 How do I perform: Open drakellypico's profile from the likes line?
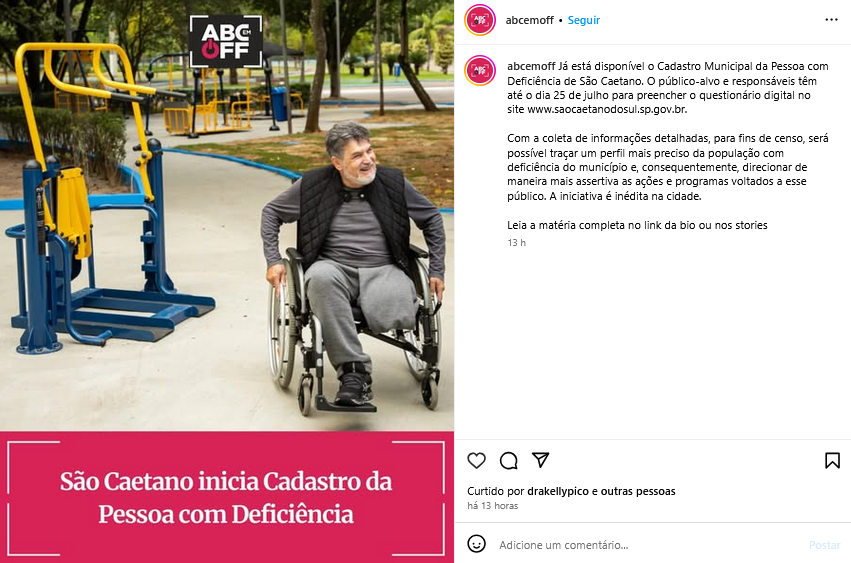tap(558, 491)
